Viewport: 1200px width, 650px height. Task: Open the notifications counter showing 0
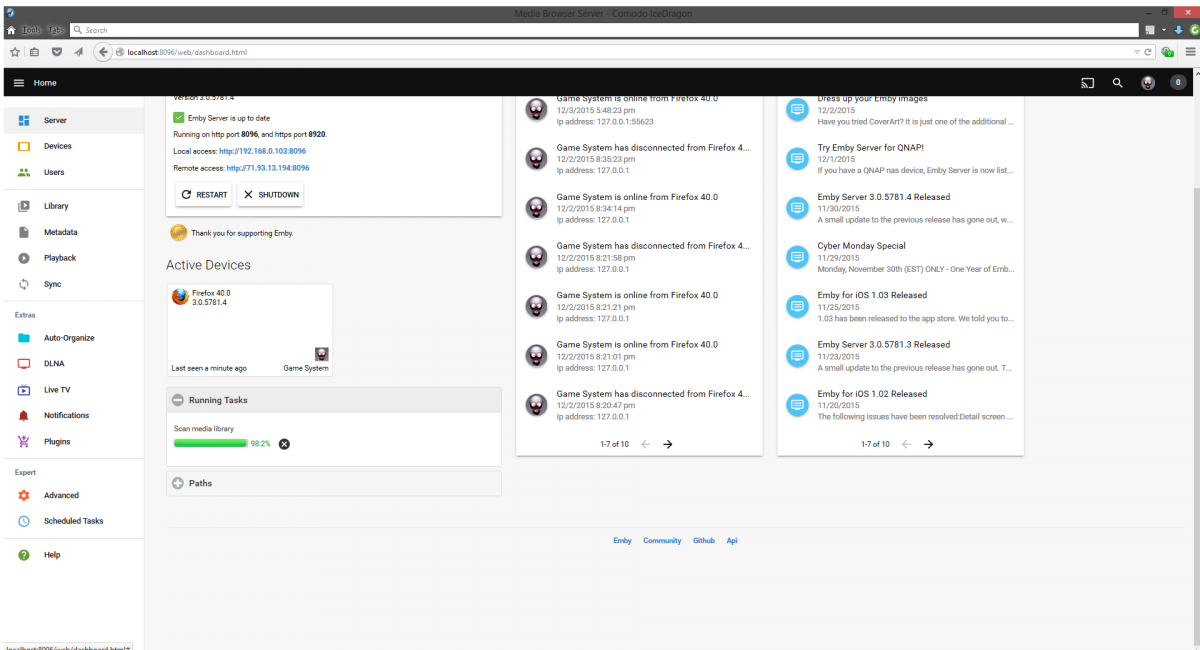click(1178, 83)
